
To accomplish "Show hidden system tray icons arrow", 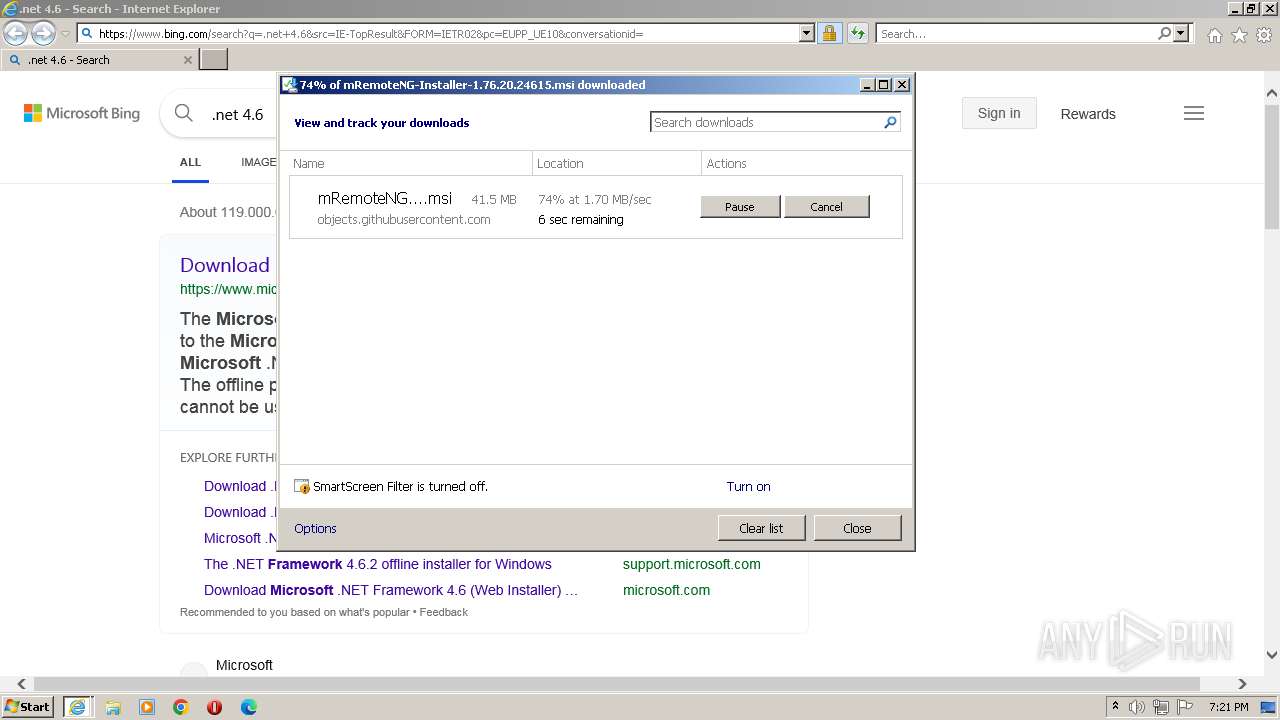I will (1115, 707).
